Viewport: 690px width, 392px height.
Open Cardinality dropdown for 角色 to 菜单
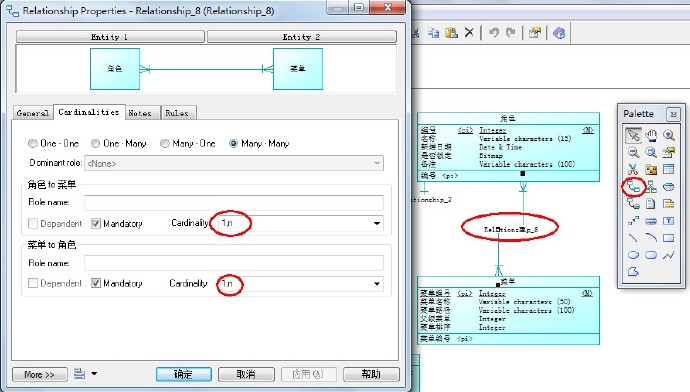(x=377, y=223)
